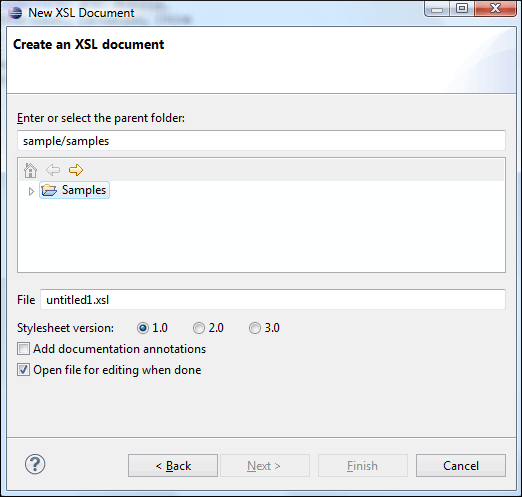Select stylesheet version 1.0
Image resolution: width=522 pixels, height=497 pixels.
(143, 328)
